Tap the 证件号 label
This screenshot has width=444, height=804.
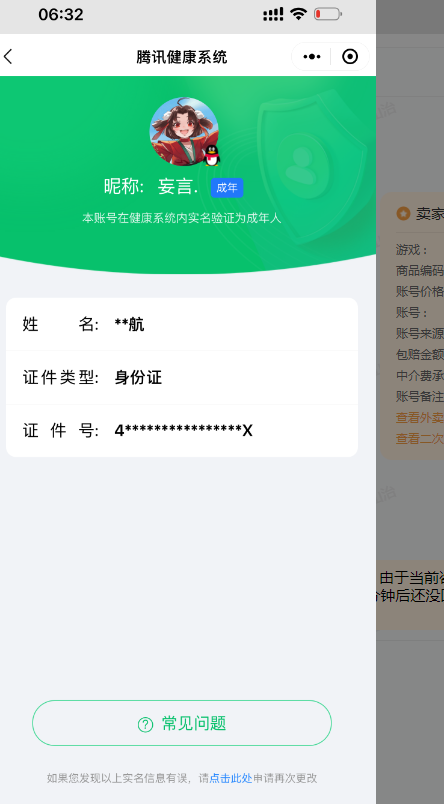coord(60,431)
